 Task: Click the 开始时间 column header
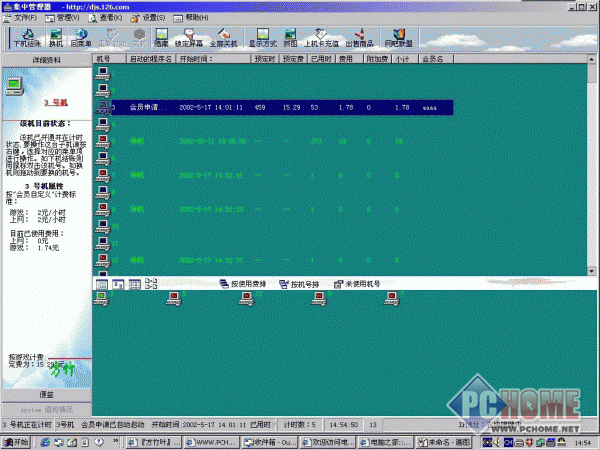coord(213,59)
